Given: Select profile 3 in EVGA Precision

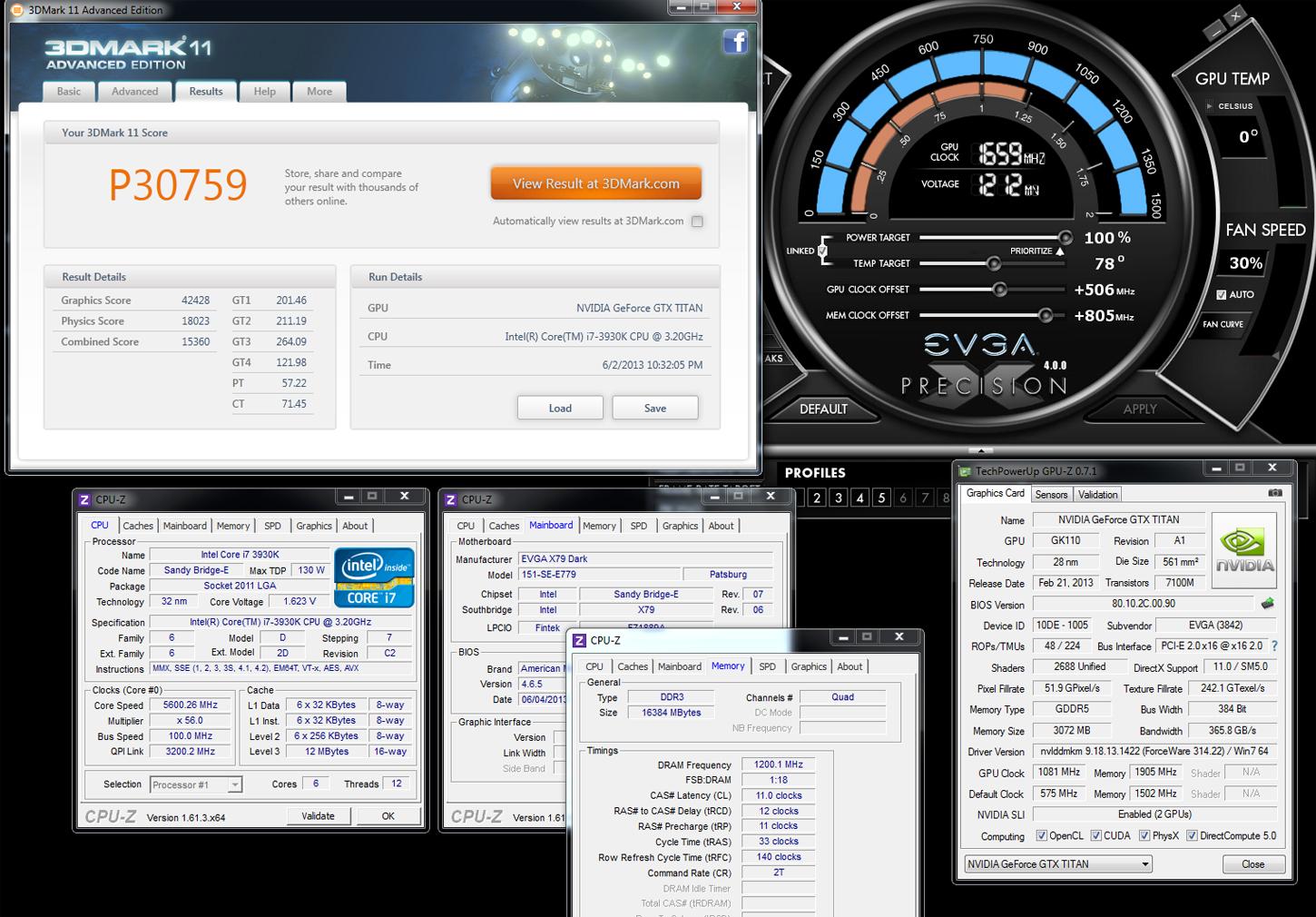Looking at the screenshot, I should (839, 498).
